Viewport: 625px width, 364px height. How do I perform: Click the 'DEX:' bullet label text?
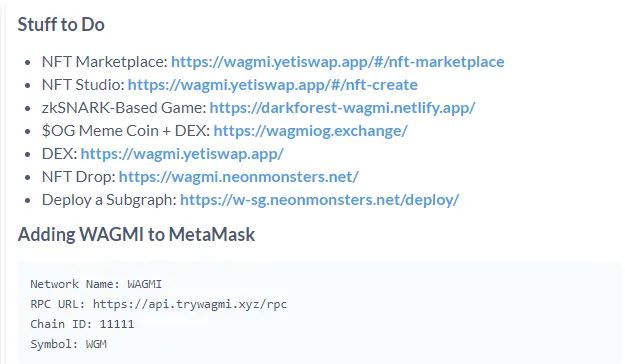coord(60,154)
